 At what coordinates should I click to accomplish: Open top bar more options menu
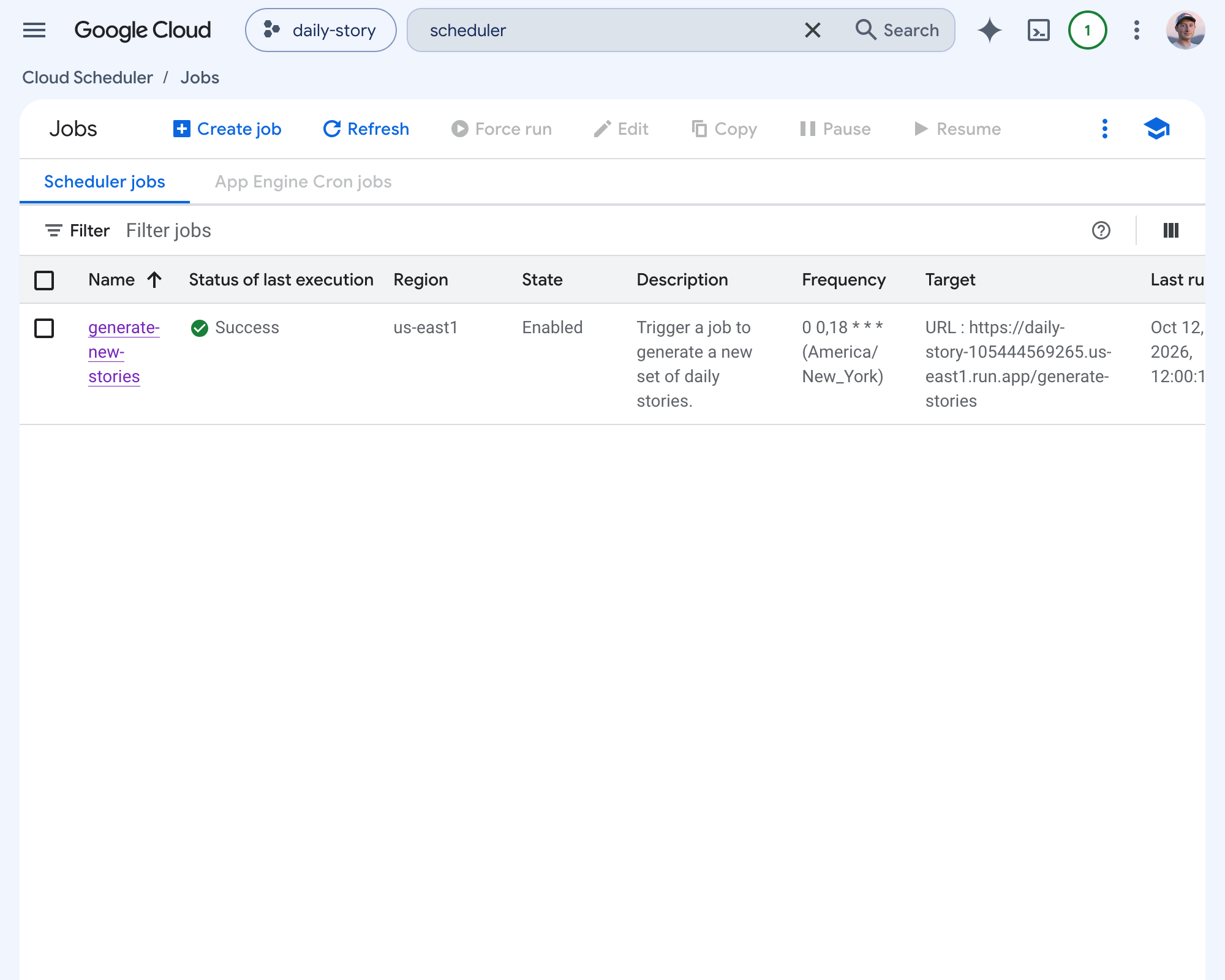[x=1137, y=30]
